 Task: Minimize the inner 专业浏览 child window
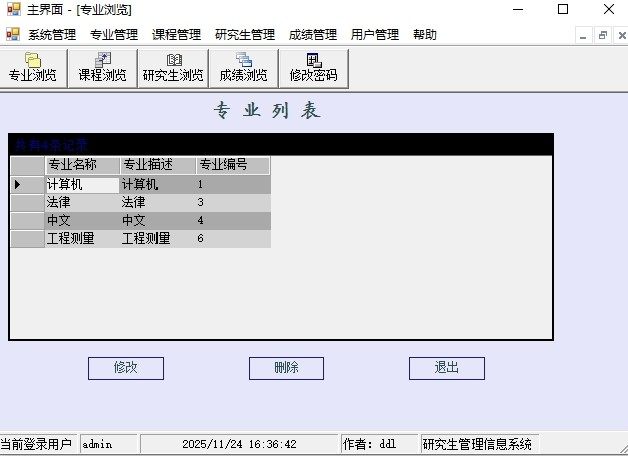click(584, 36)
